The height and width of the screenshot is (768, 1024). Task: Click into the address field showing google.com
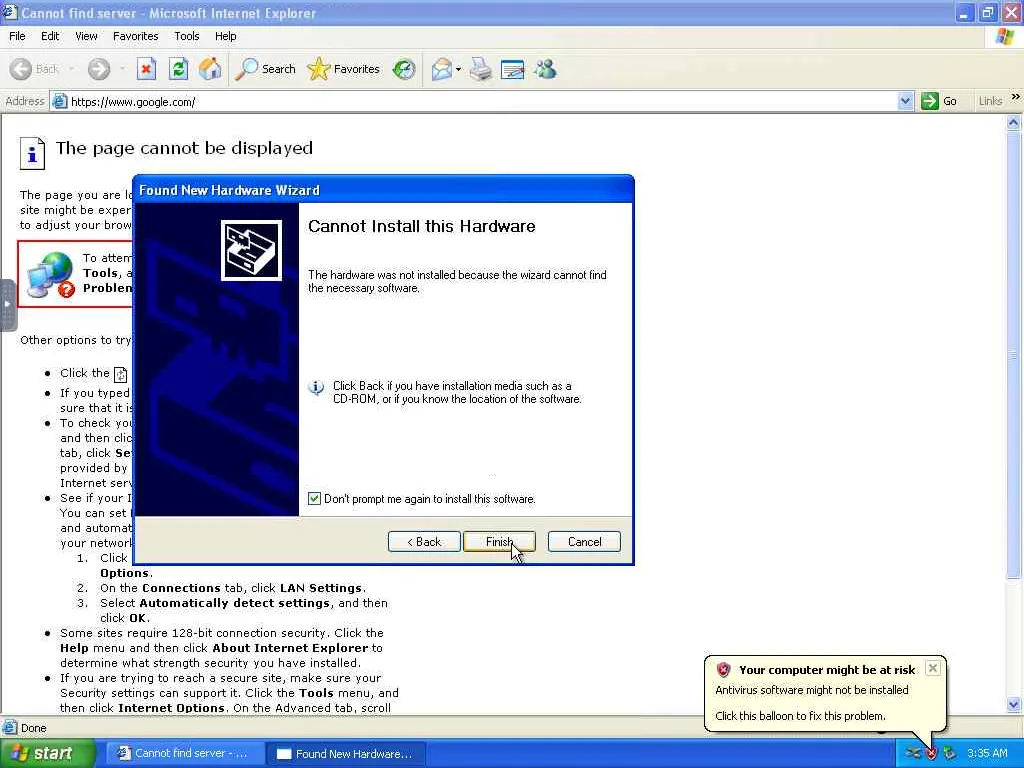[x=483, y=101]
